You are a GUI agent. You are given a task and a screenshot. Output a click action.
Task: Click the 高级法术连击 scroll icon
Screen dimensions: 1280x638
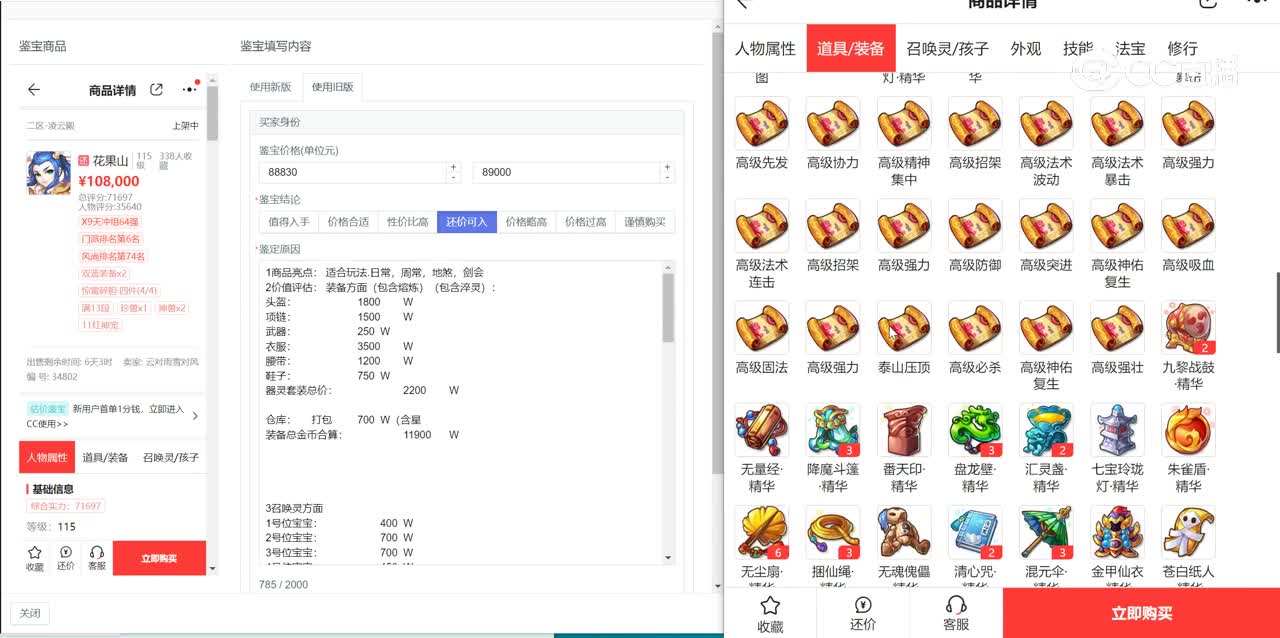tap(762, 226)
